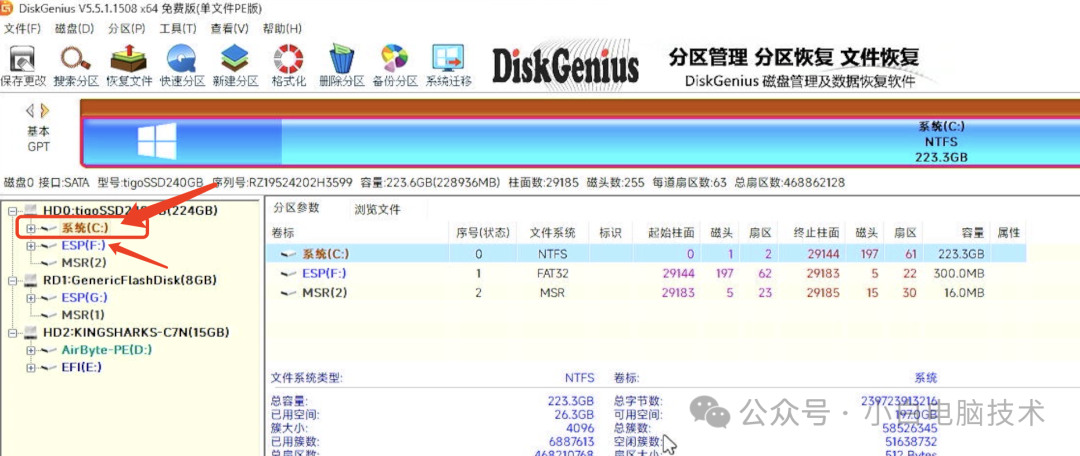
Task: Create a New Partition (新建分区)
Action: 236,67
